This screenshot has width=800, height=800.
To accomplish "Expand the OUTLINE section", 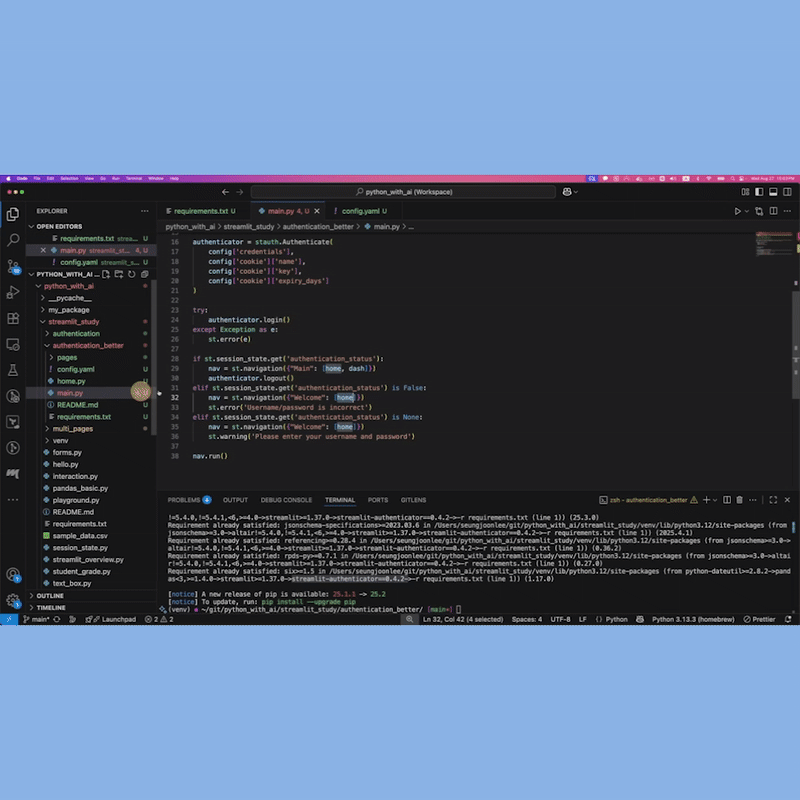I will [x=50, y=596].
